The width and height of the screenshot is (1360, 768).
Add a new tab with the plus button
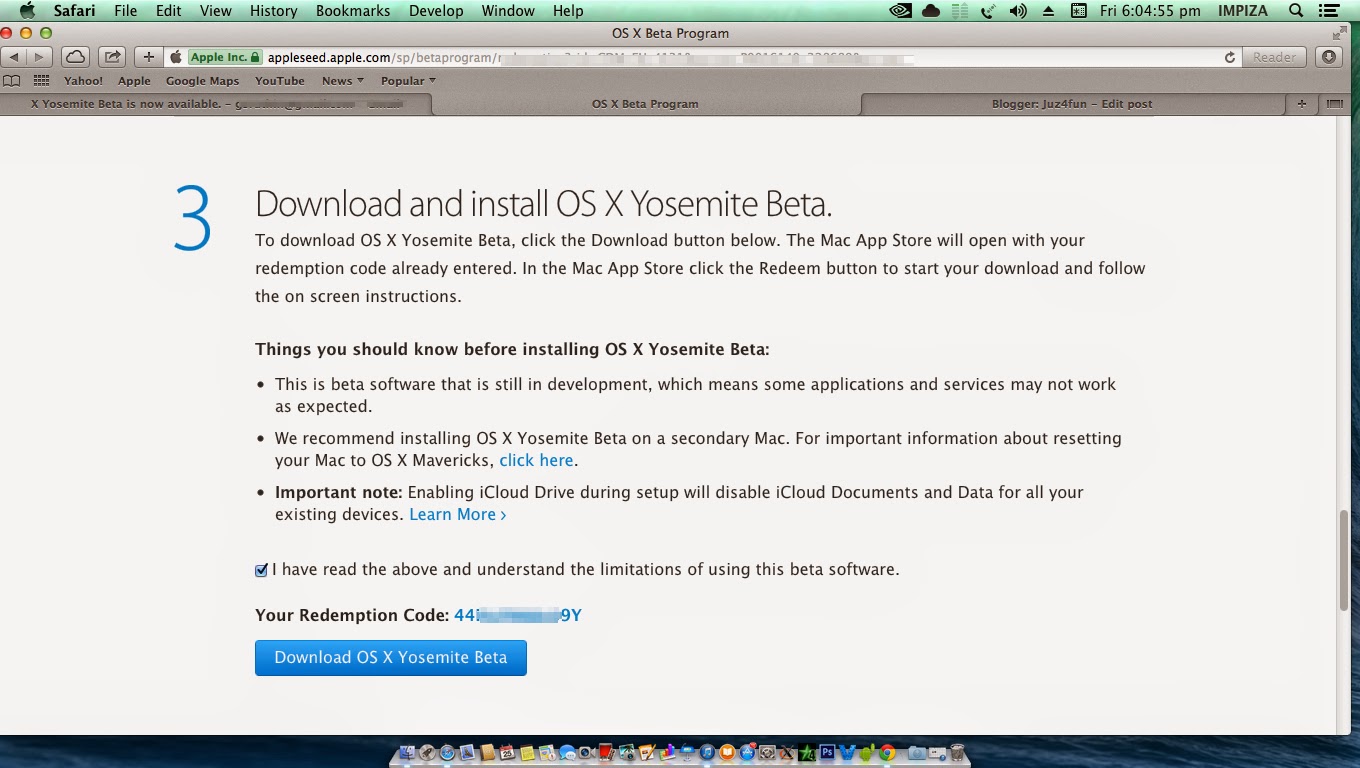[x=1301, y=104]
